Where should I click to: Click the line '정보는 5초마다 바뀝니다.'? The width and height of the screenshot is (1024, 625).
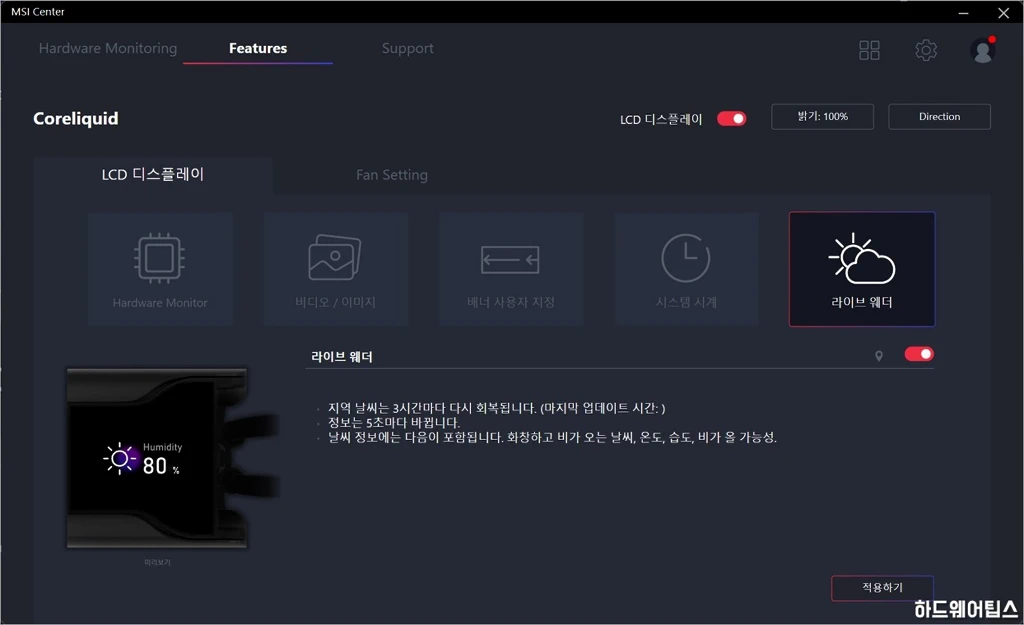pyautogui.click(x=394, y=423)
